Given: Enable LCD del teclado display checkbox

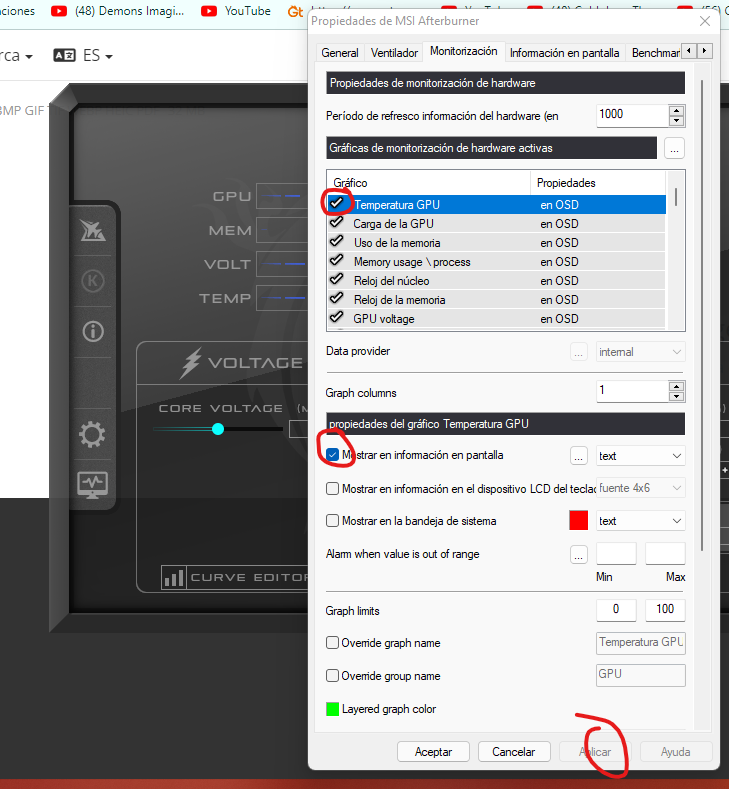Looking at the screenshot, I should [x=332, y=489].
